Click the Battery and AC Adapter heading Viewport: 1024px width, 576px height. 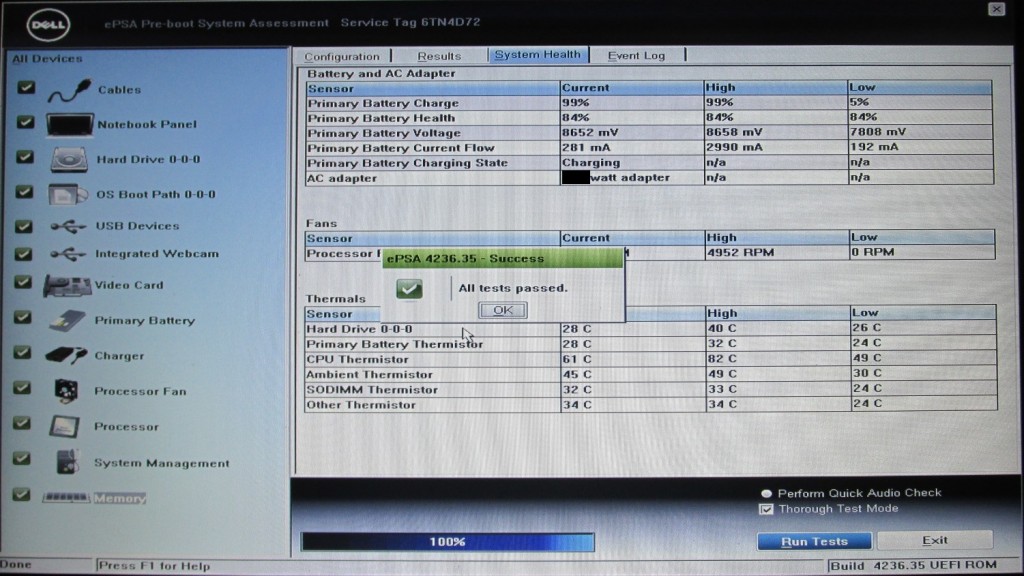coord(381,73)
